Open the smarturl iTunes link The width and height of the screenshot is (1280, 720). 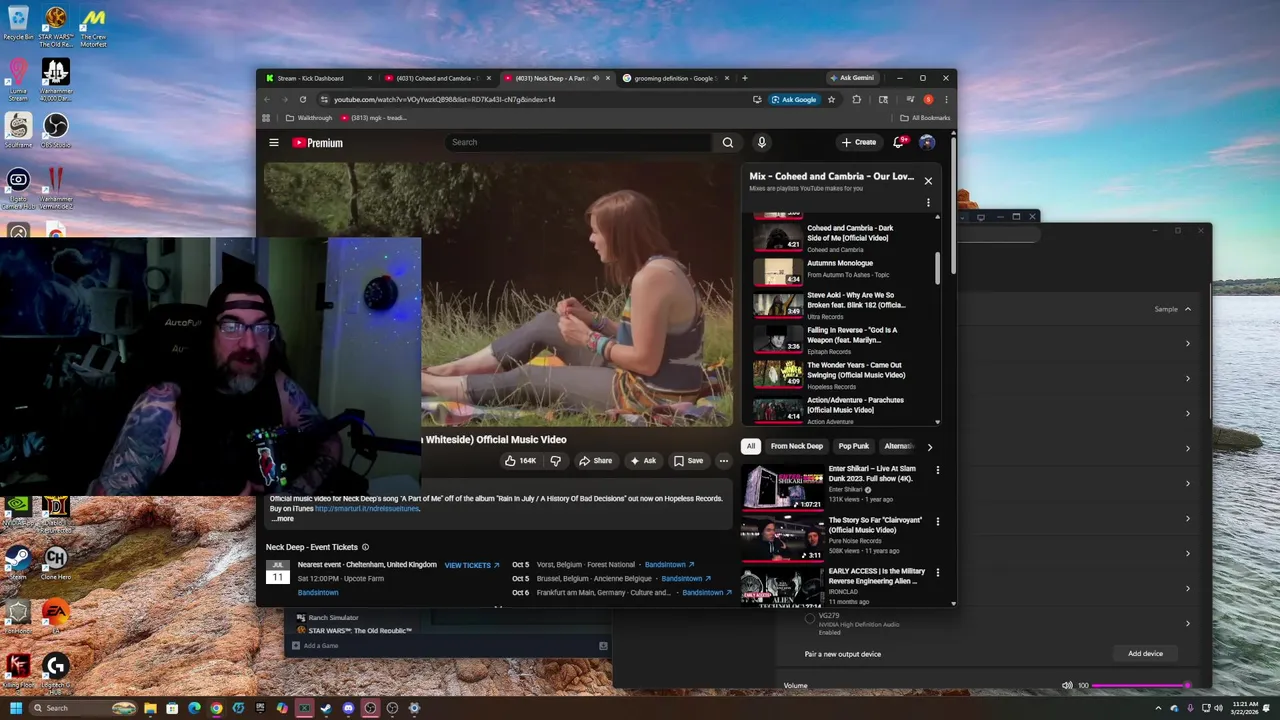coord(367,509)
